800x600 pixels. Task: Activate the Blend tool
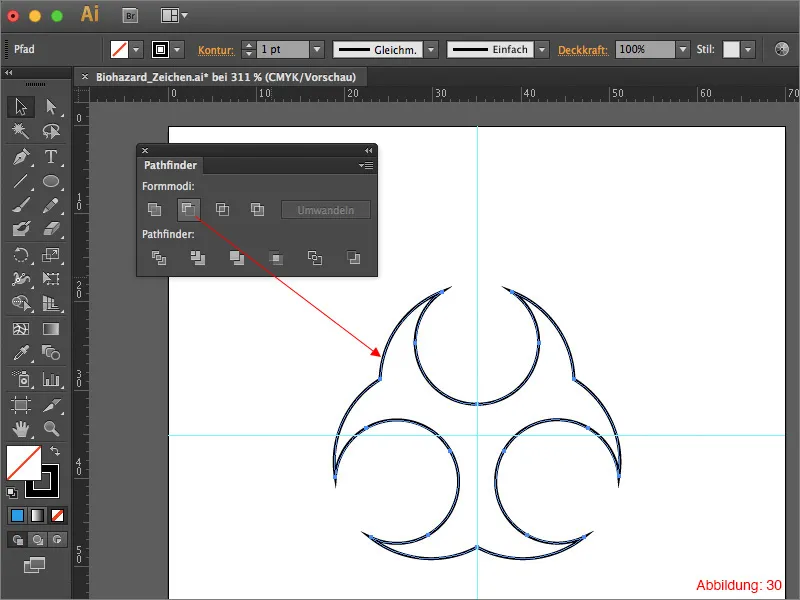click(x=51, y=353)
